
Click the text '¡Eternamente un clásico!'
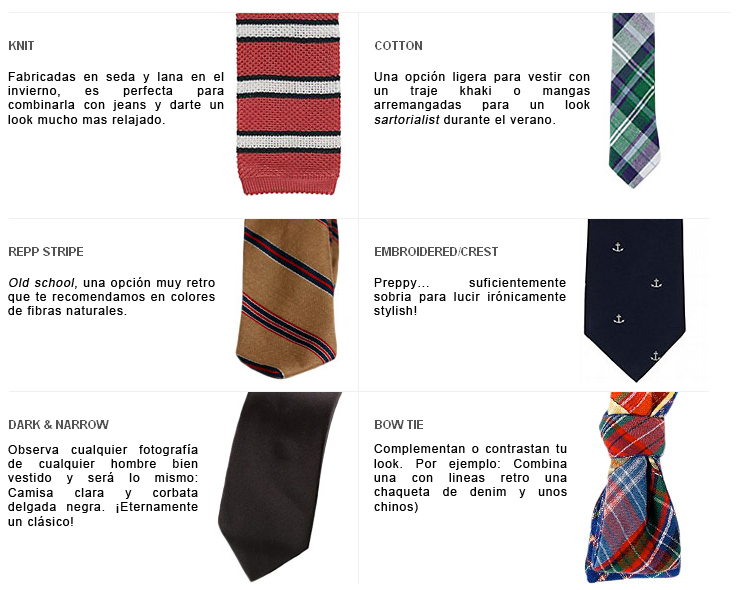coord(103,514)
